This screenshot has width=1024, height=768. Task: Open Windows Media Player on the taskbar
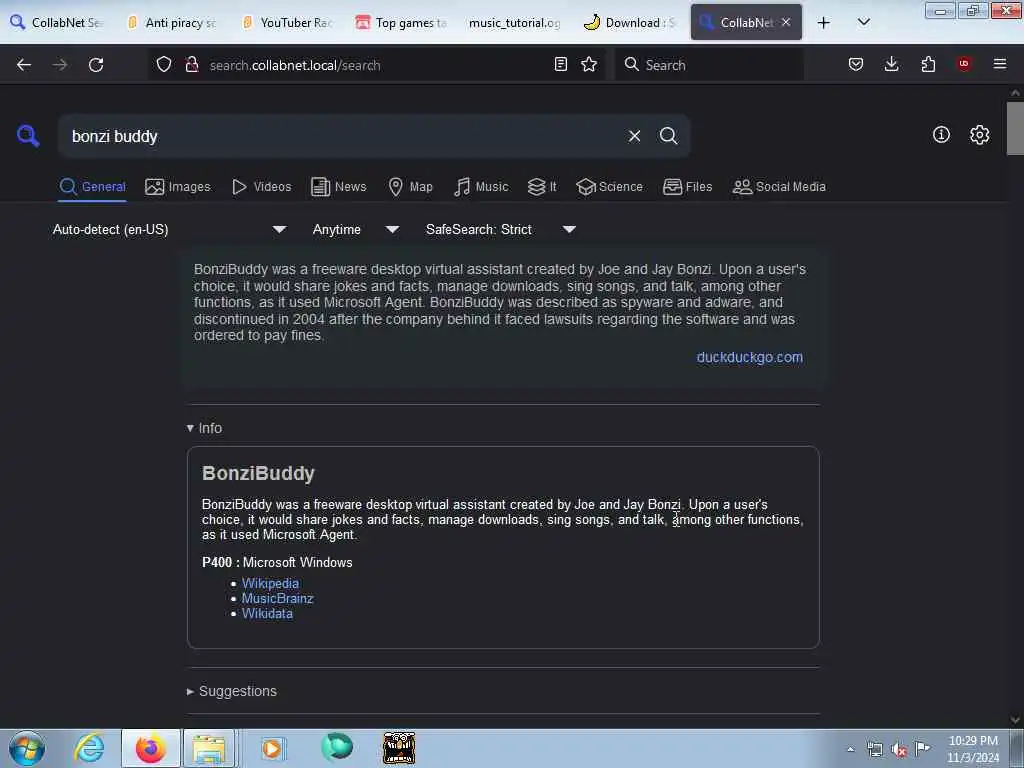click(x=273, y=748)
